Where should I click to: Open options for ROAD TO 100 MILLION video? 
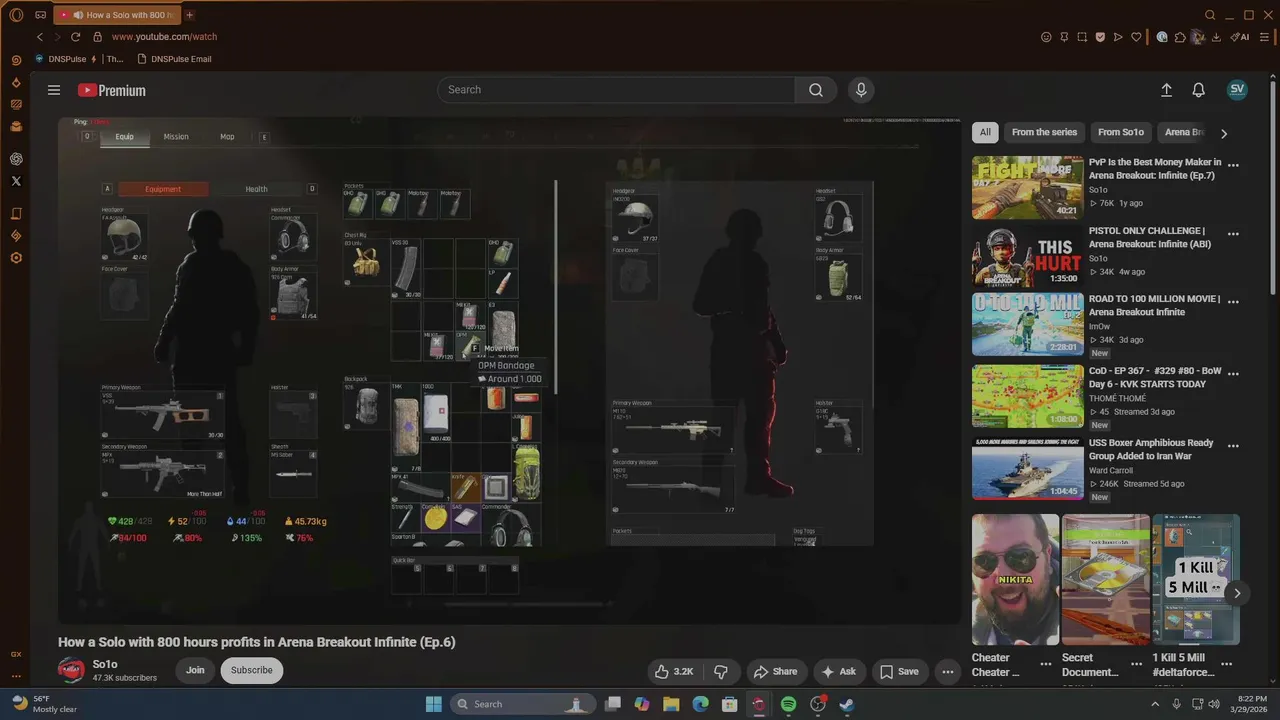pos(1233,302)
